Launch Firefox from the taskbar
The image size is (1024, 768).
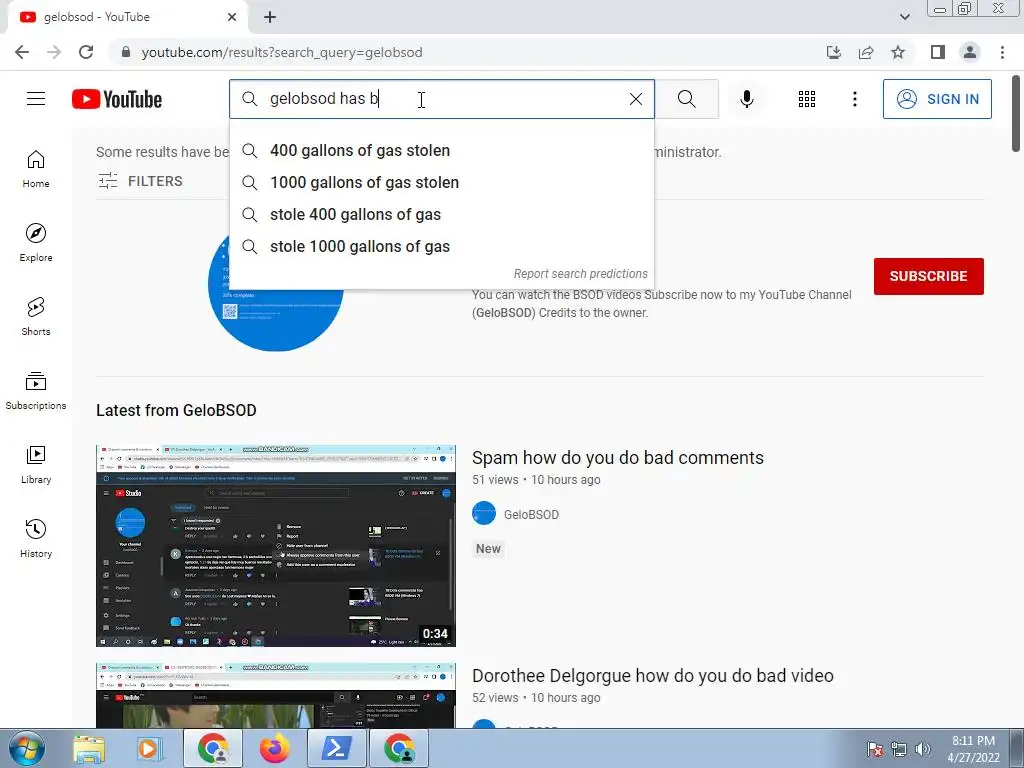[275, 748]
